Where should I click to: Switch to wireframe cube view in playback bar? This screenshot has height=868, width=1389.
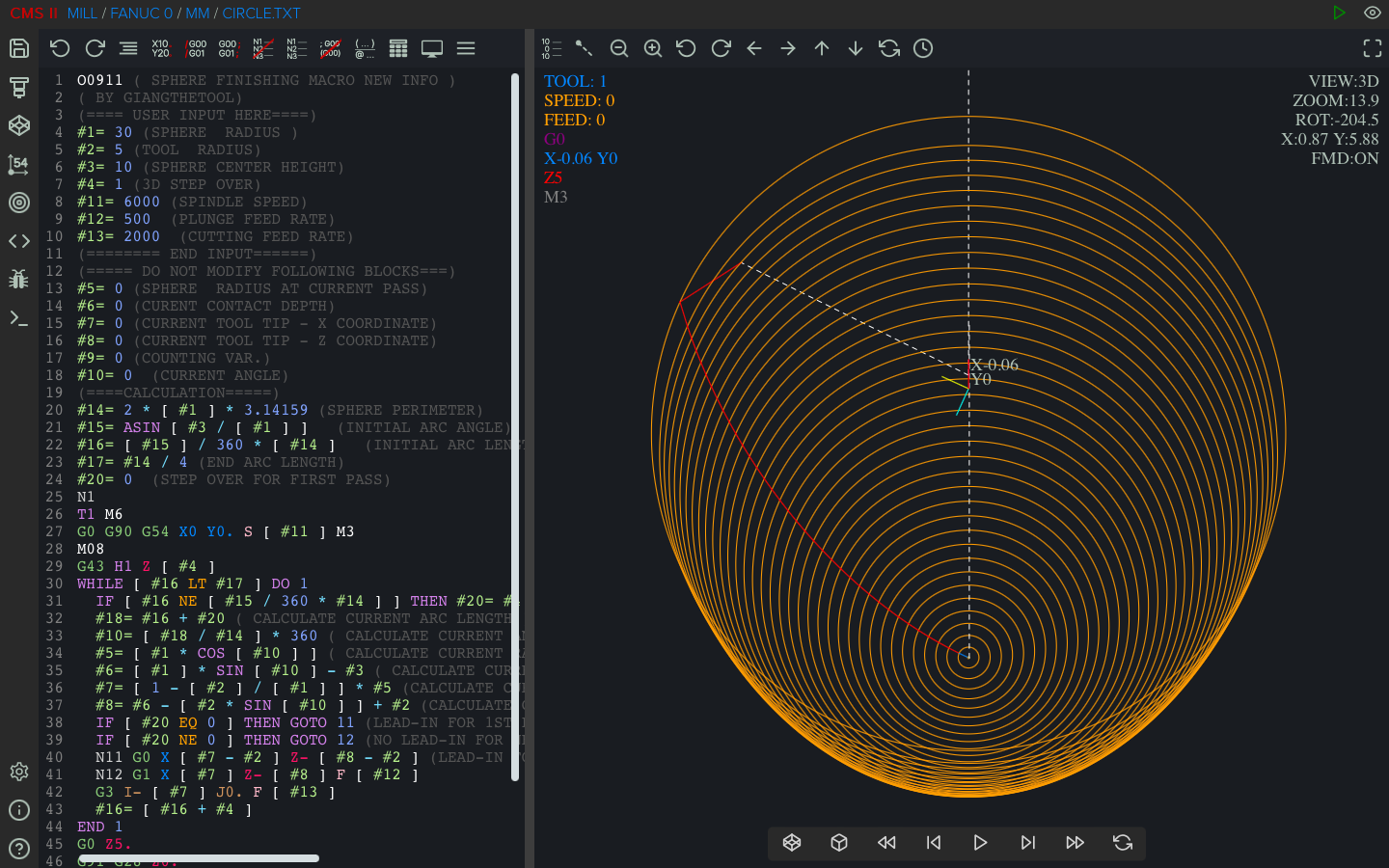pos(792,843)
